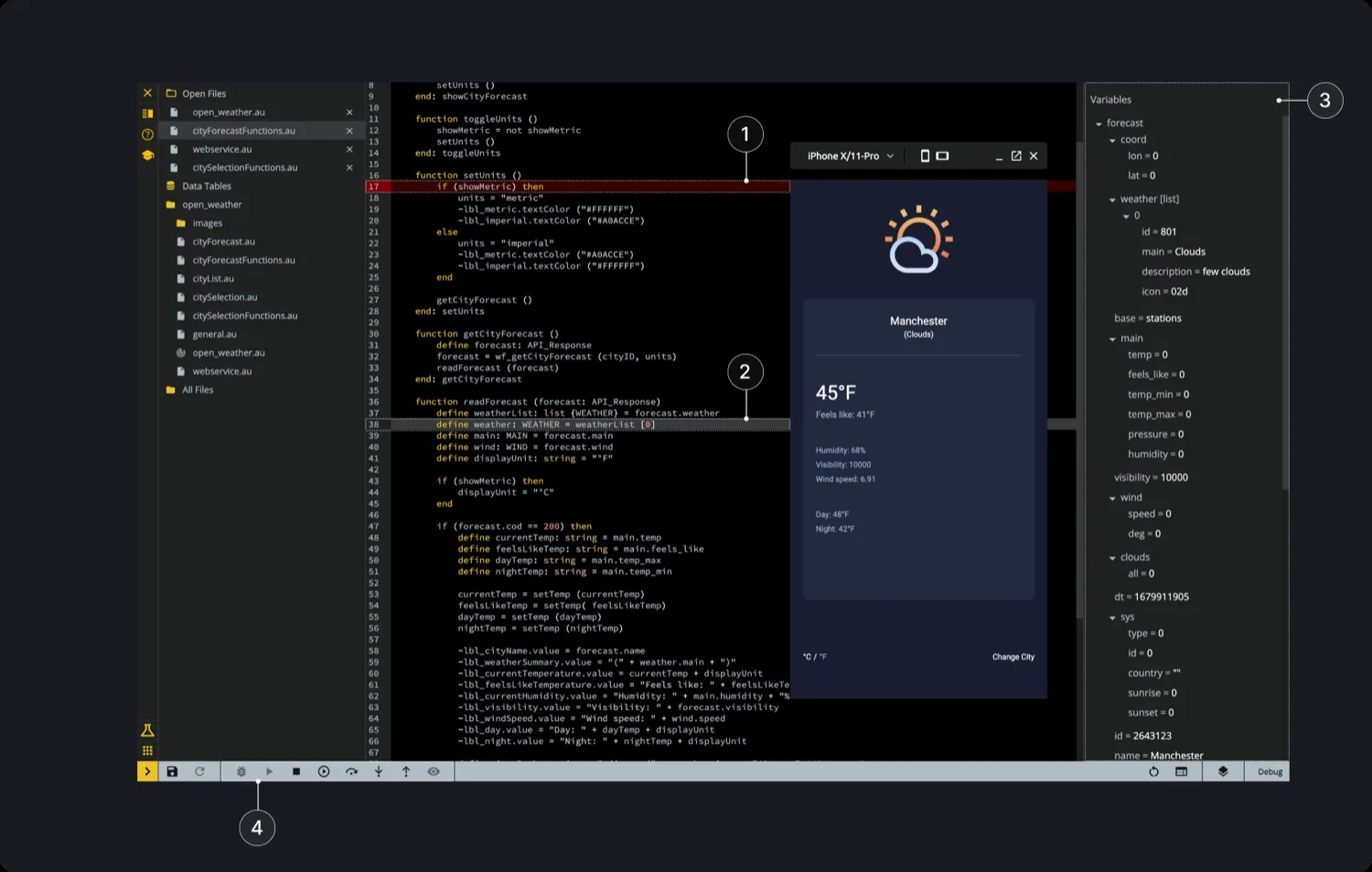The height and width of the screenshot is (872, 1372).
Task: Click the play button in debug toolbar
Action: pyautogui.click(x=269, y=771)
